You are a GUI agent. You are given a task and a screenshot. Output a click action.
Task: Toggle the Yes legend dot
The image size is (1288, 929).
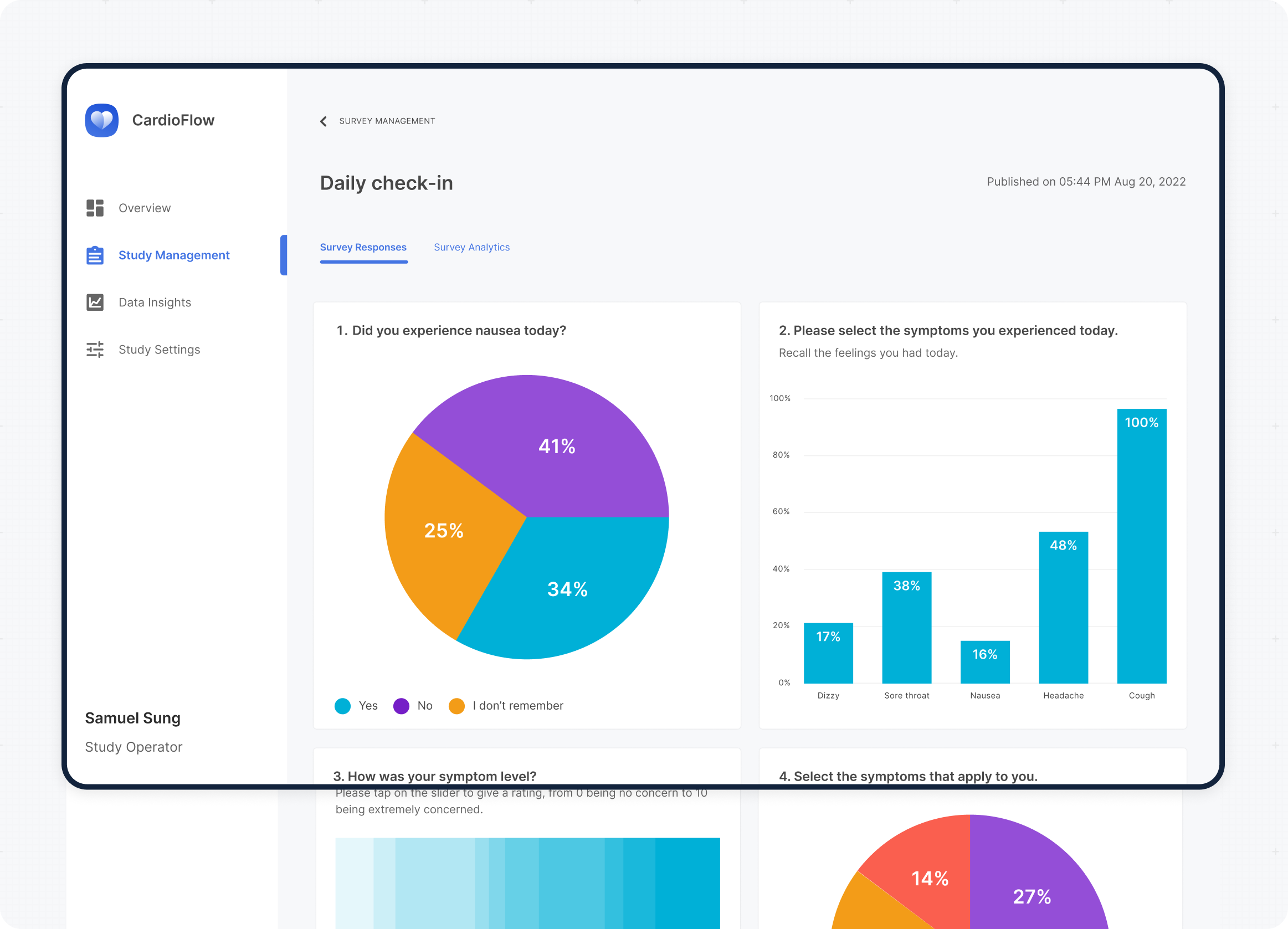[x=342, y=705]
